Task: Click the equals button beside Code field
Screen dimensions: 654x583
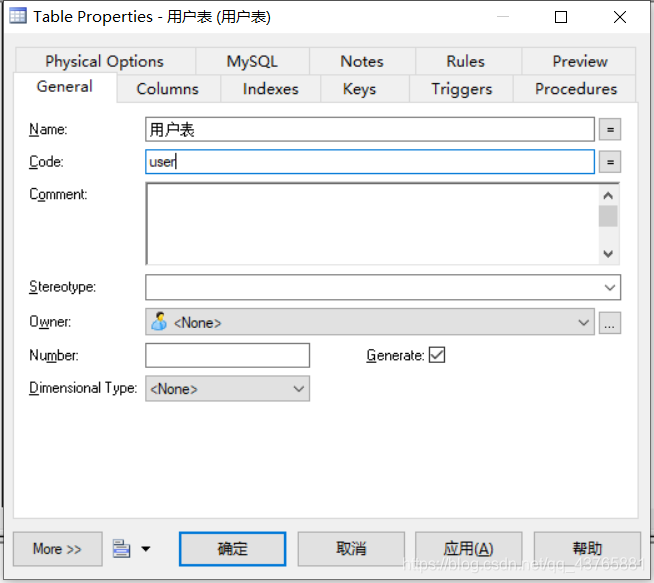Action: (610, 162)
